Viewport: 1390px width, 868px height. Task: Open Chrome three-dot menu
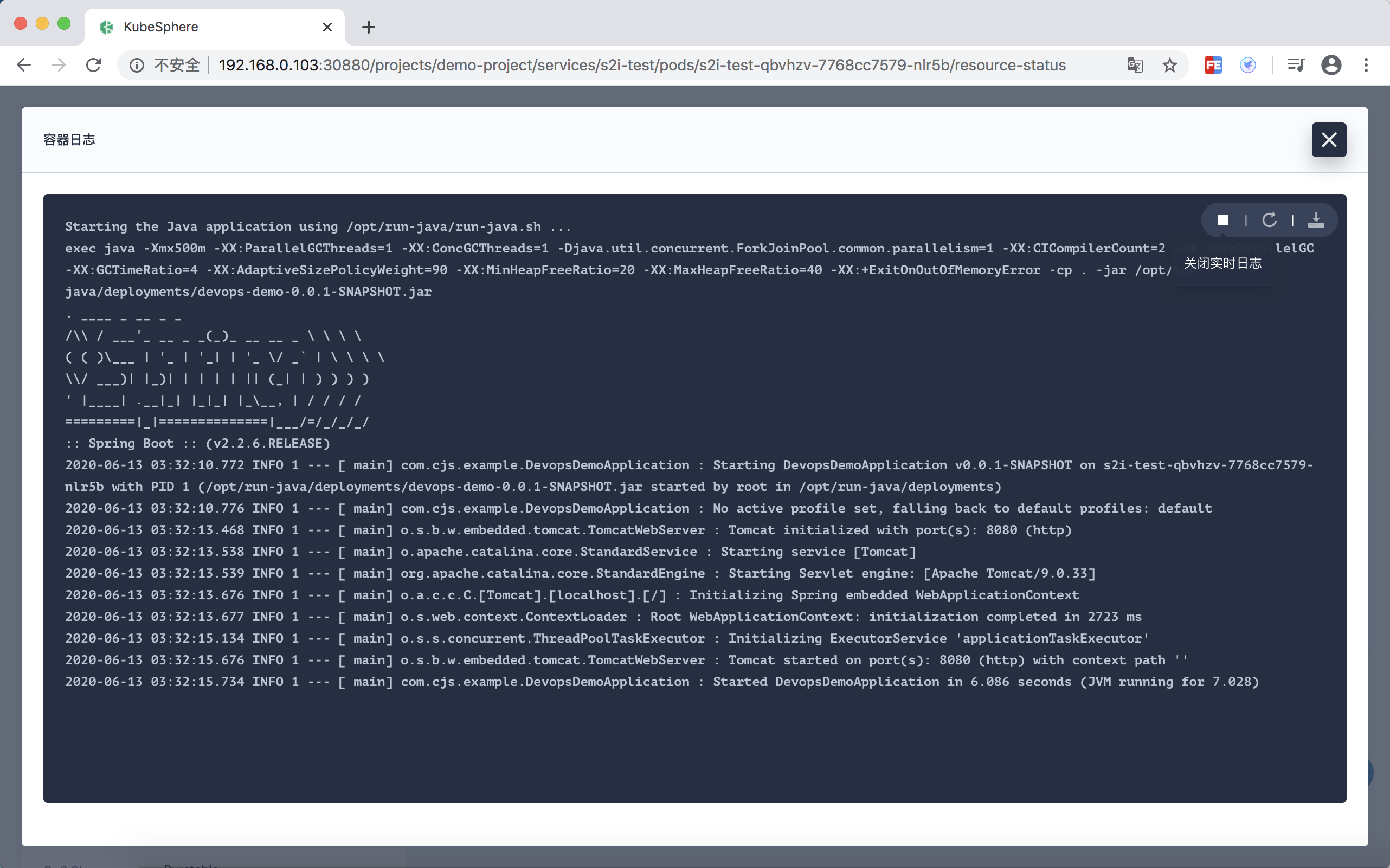[1366, 65]
